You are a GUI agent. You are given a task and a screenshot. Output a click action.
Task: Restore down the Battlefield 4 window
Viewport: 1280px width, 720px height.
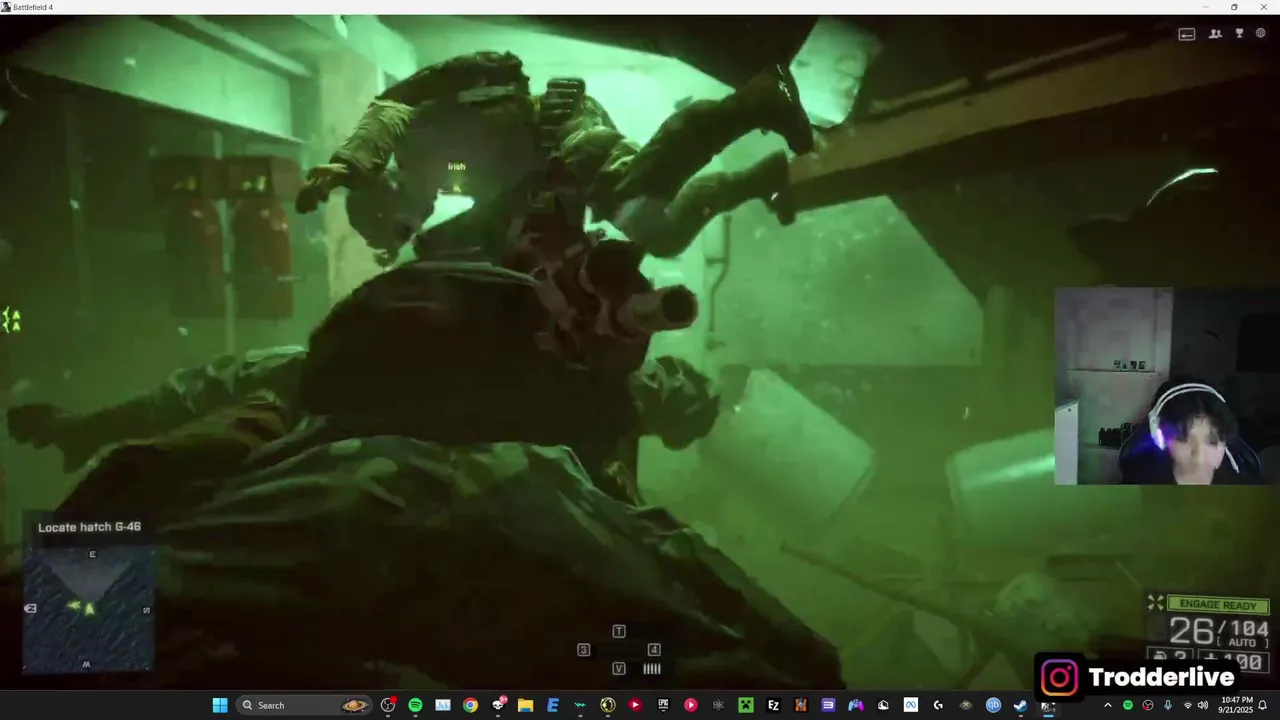1234,7
